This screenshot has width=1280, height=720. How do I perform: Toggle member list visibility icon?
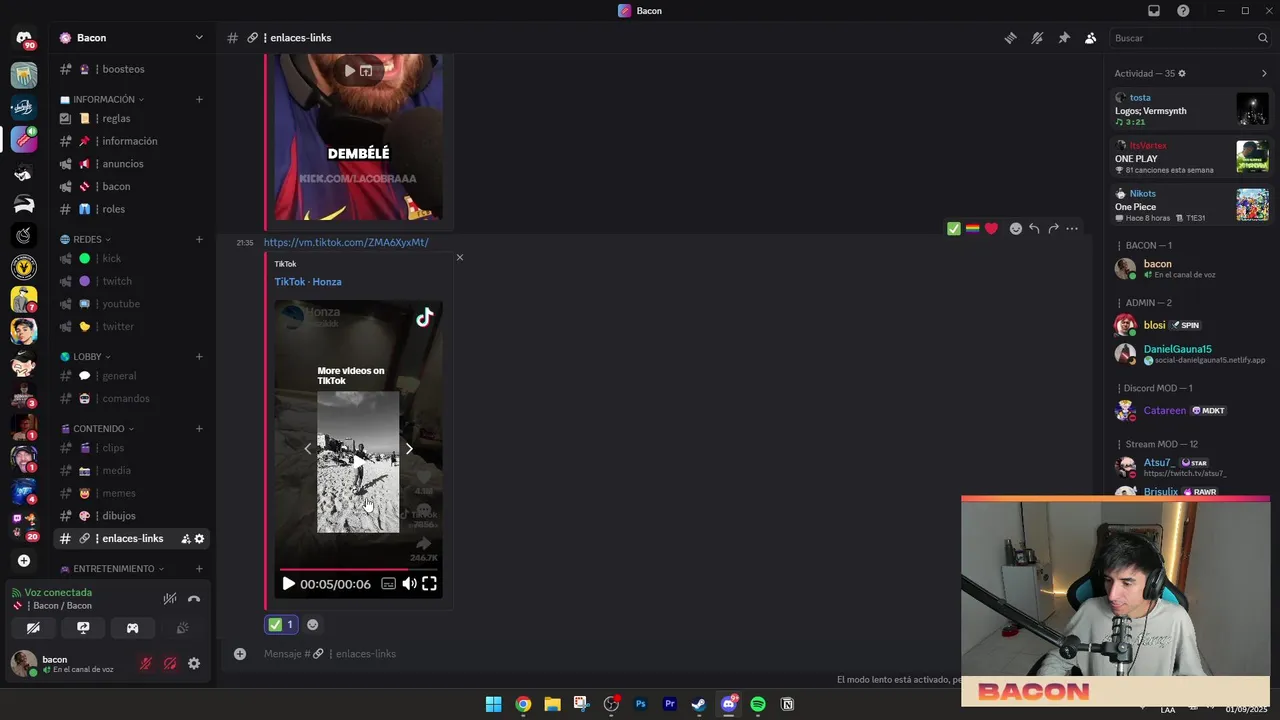(x=1090, y=38)
